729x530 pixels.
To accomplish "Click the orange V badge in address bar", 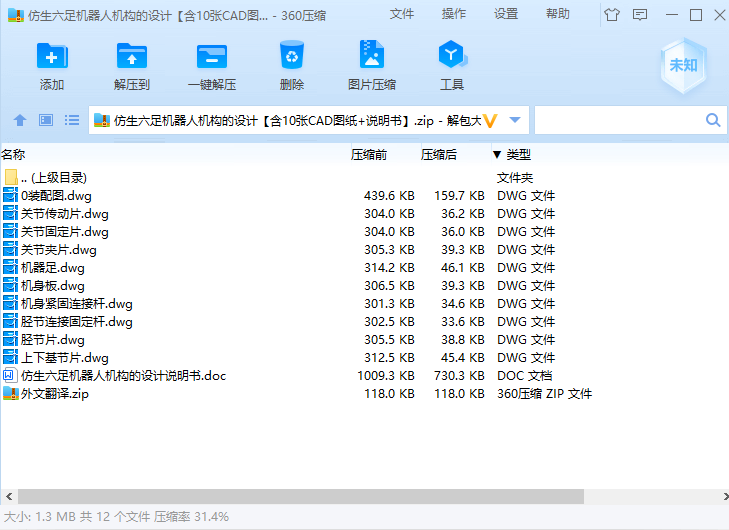I will coord(490,121).
